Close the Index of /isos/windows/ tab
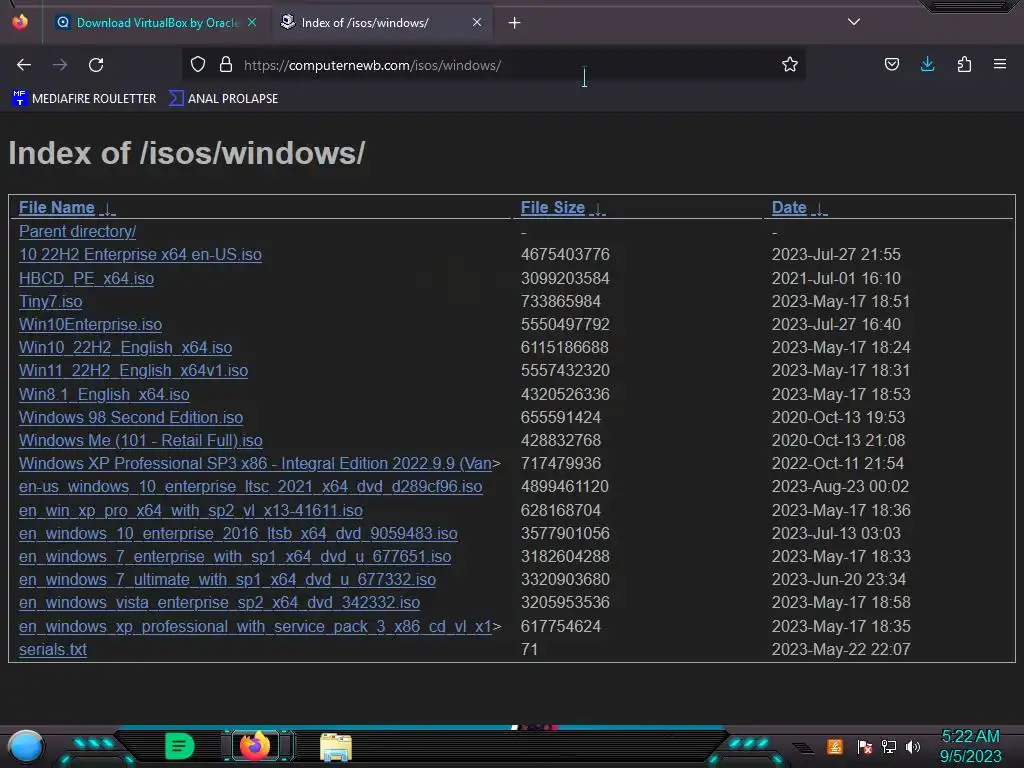 [x=477, y=22]
